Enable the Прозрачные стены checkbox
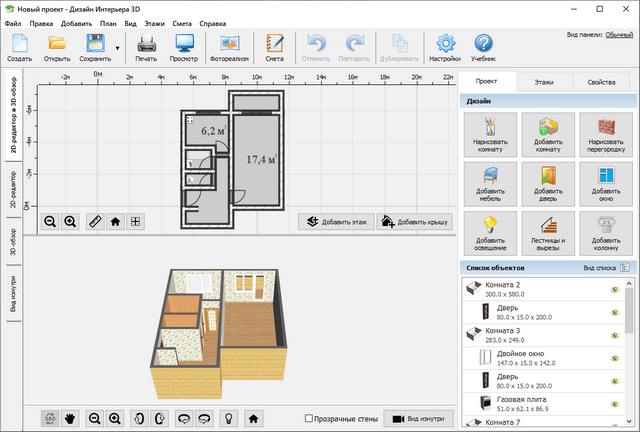Screen dimensions: 640x432 tap(309, 418)
